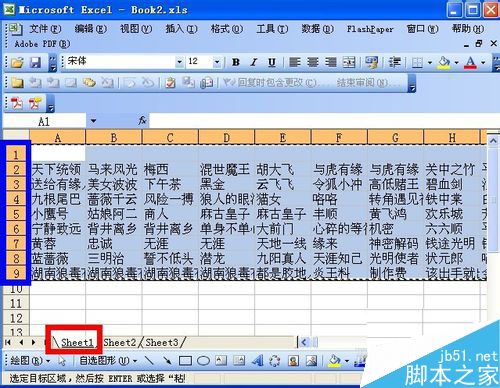Click the Currency style icon
Viewport: 500px width, 388px height.
pos(371,62)
